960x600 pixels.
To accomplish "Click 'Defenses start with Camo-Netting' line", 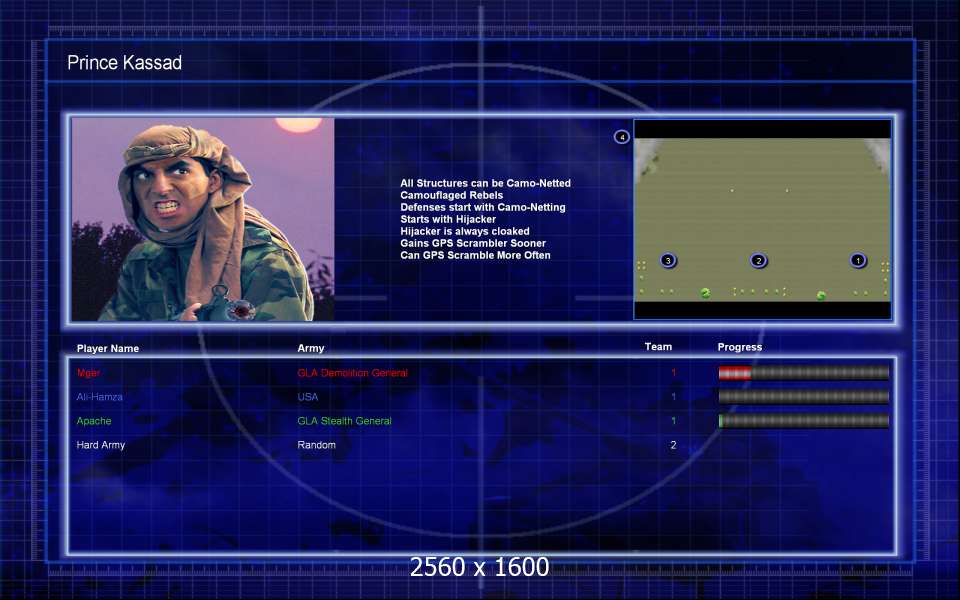I will click(x=483, y=207).
